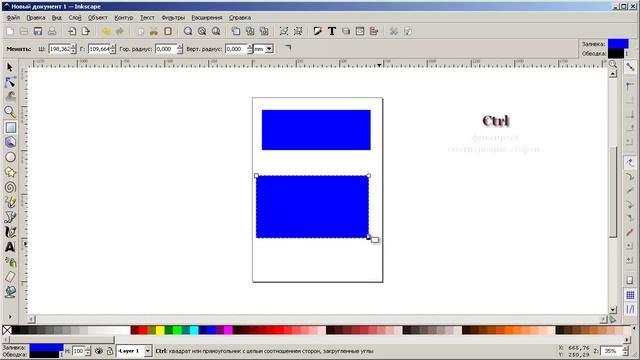The width and height of the screenshot is (640, 360).
Task: Open Align and Distribute dialog
Action: click(374, 31)
